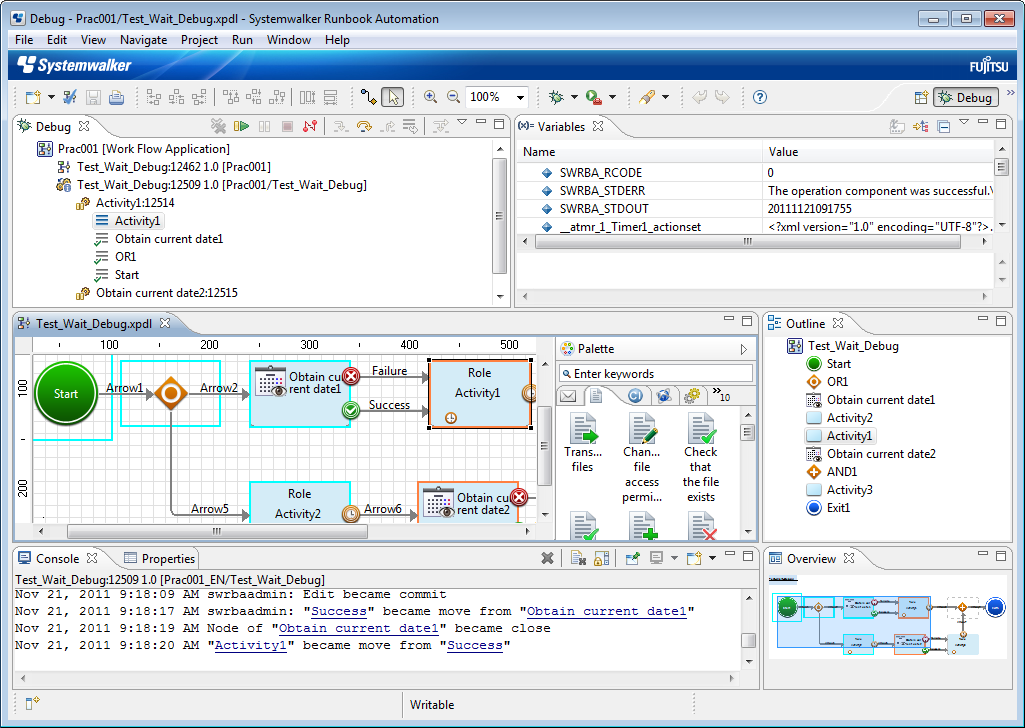Screen dimensions: 1025x728
Task: Click the Overview diagram thumbnail
Action: (x=887, y=618)
